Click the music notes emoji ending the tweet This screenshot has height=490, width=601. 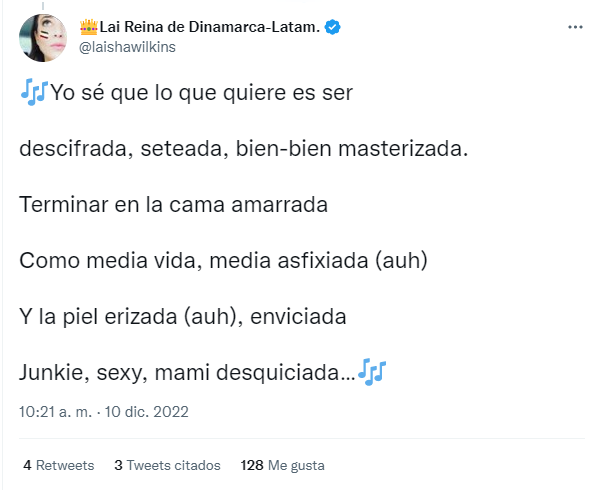[372, 372]
